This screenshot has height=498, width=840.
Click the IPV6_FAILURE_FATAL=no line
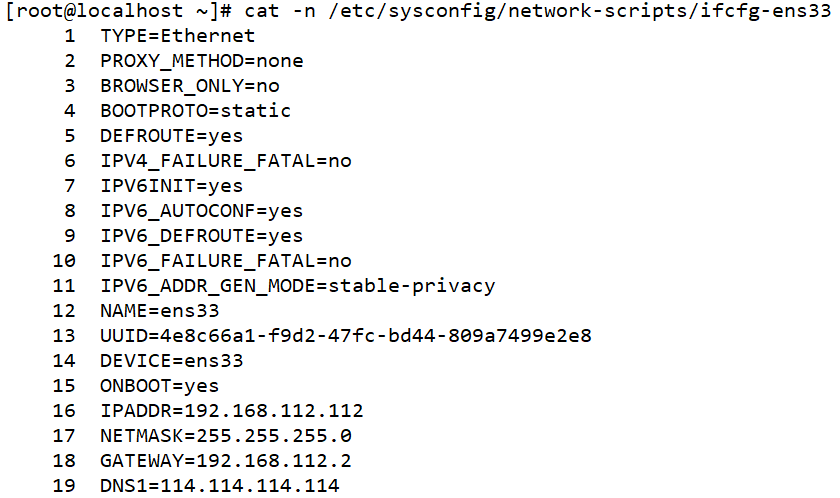point(226,261)
